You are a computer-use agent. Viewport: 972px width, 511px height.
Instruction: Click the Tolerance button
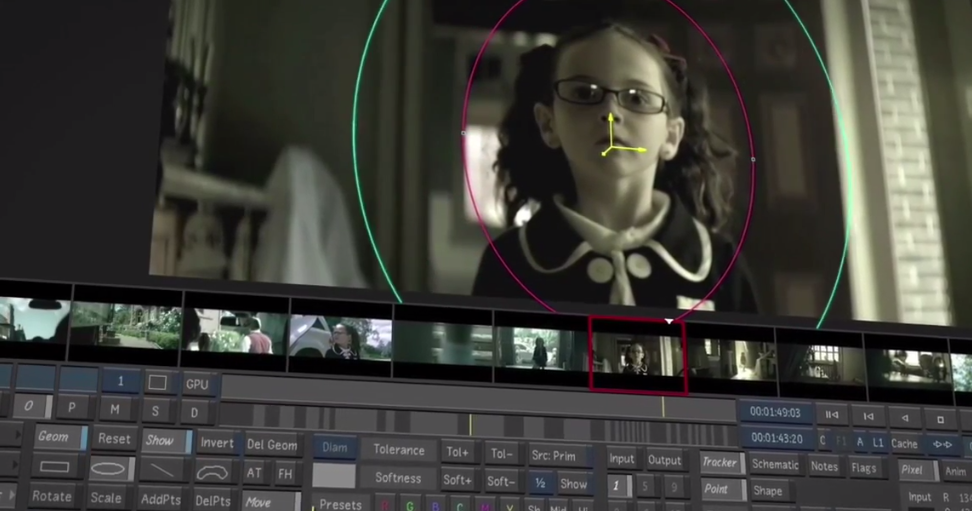399,450
